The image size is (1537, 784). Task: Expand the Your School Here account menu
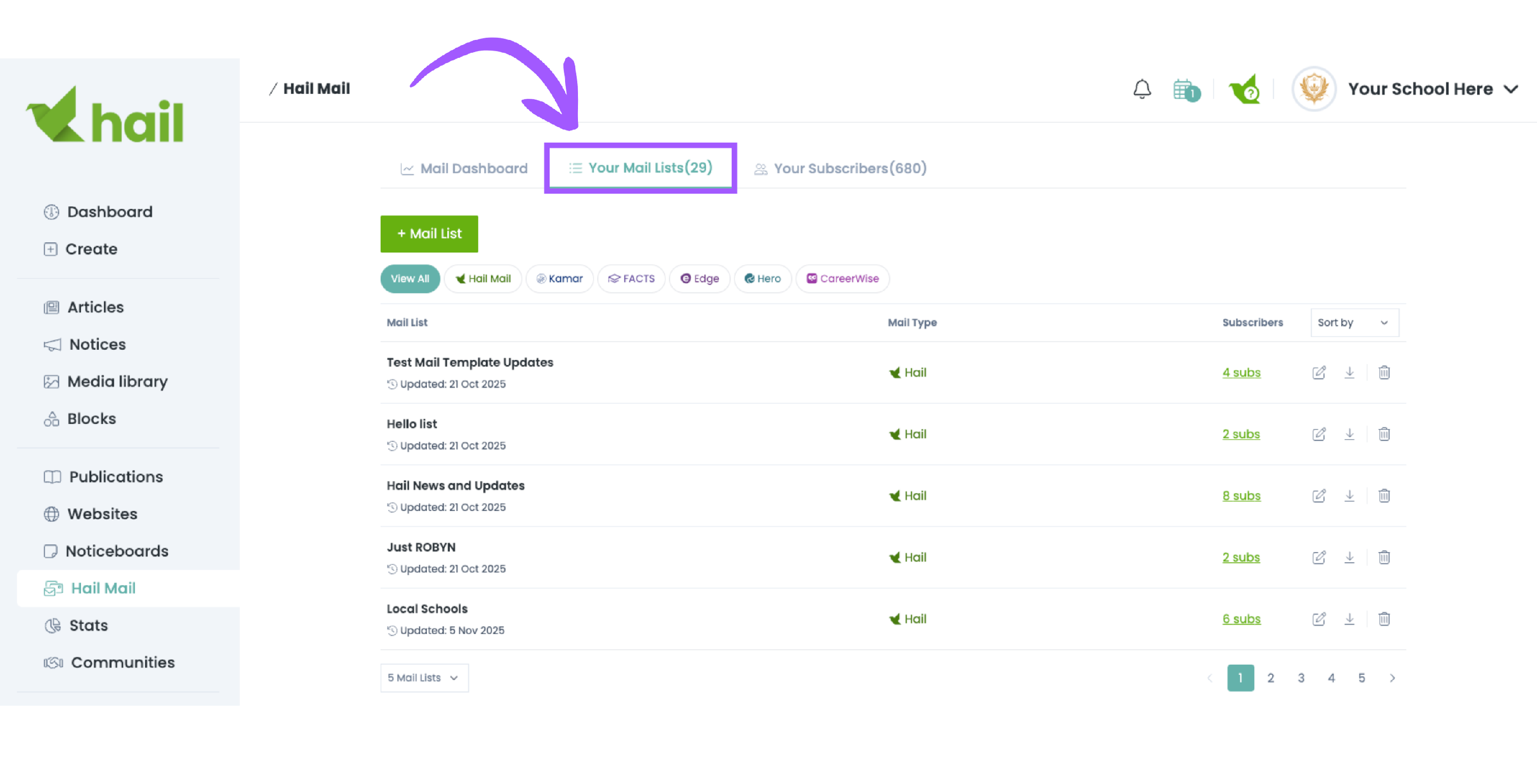pyautogui.click(x=1432, y=90)
